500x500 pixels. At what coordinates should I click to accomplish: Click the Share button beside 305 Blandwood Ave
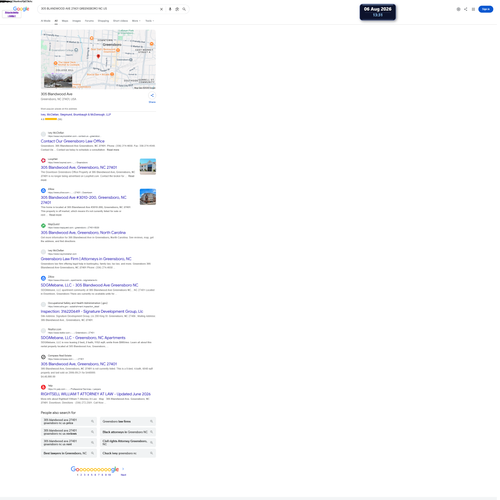pos(152,97)
